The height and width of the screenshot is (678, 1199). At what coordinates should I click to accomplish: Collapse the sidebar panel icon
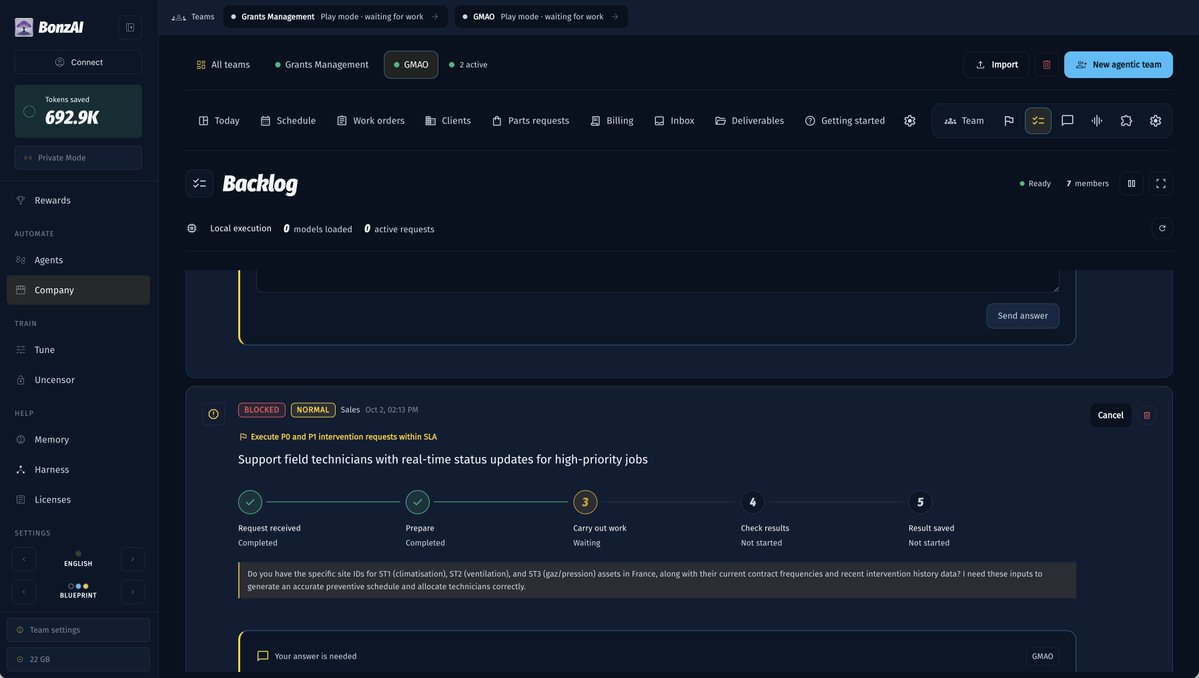click(x=130, y=28)
